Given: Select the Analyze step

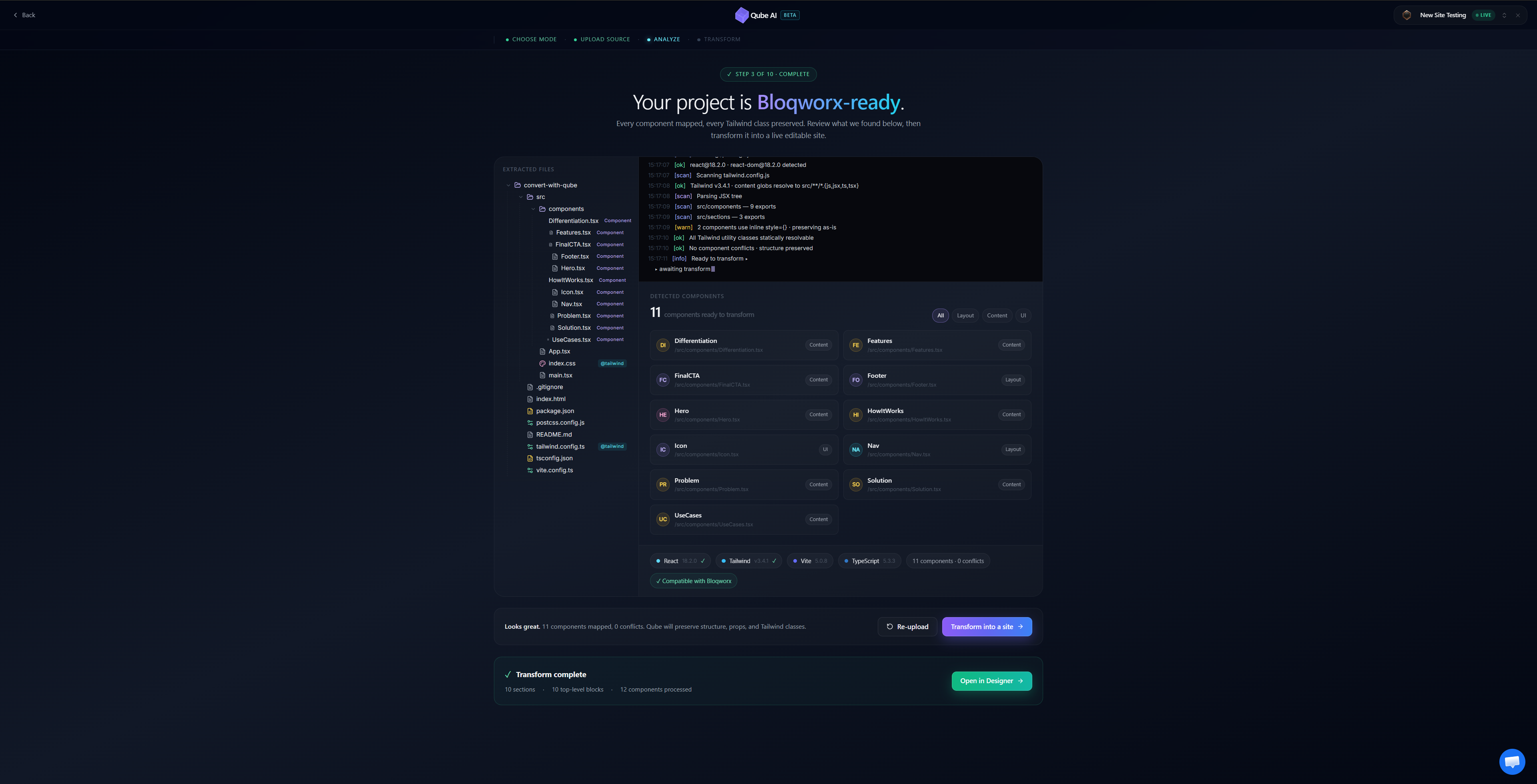Looking at the screenshot, I should (664, 39).
